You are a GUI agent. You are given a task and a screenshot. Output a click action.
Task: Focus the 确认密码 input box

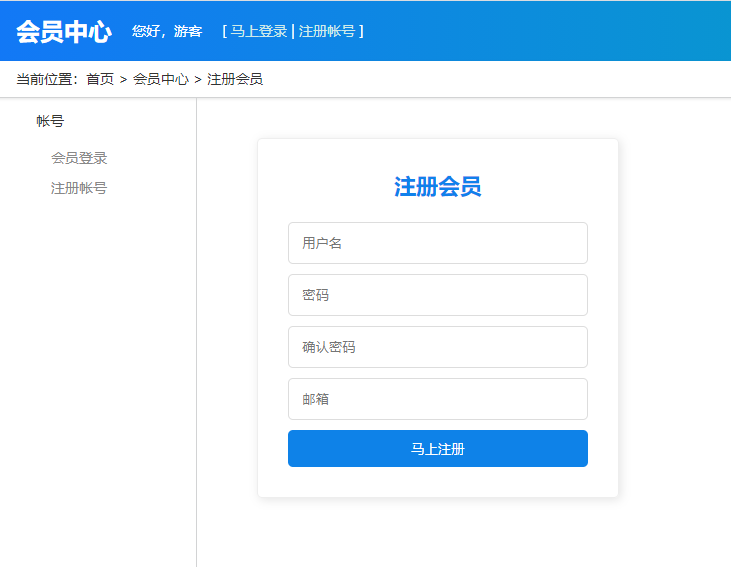(x=437, y=347)
